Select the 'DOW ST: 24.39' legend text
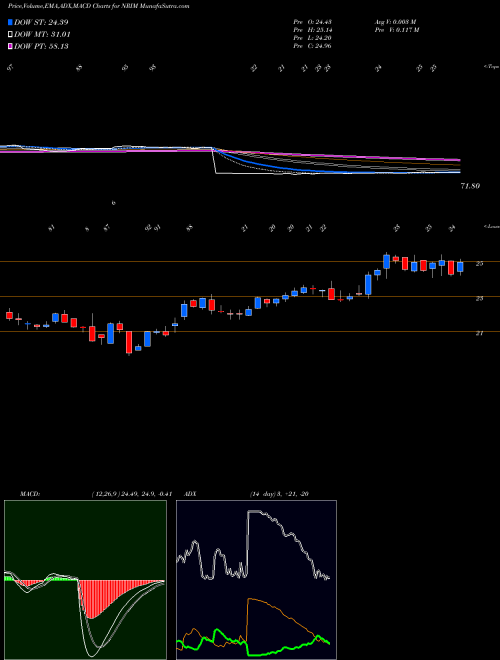The height and width of the screenshot is (660, 500). pyautogui.click(x=41, y=22)
